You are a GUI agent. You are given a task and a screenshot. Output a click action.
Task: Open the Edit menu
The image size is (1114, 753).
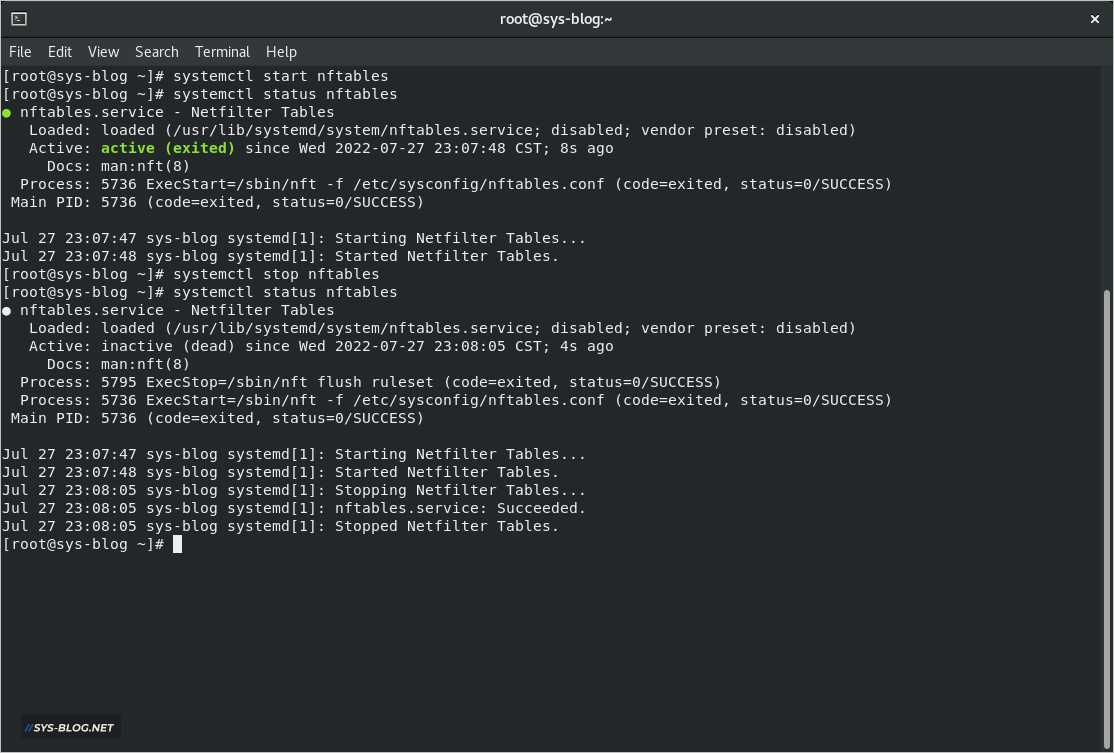pos(60,52)
